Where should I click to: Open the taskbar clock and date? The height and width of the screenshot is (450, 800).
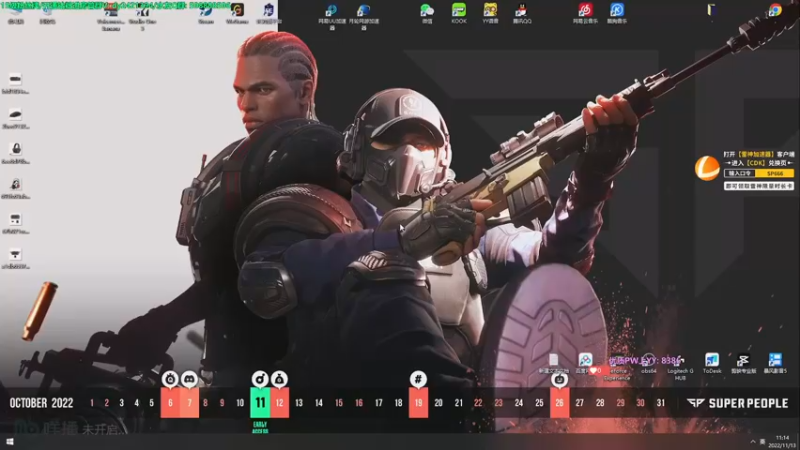tap(783, 442)
